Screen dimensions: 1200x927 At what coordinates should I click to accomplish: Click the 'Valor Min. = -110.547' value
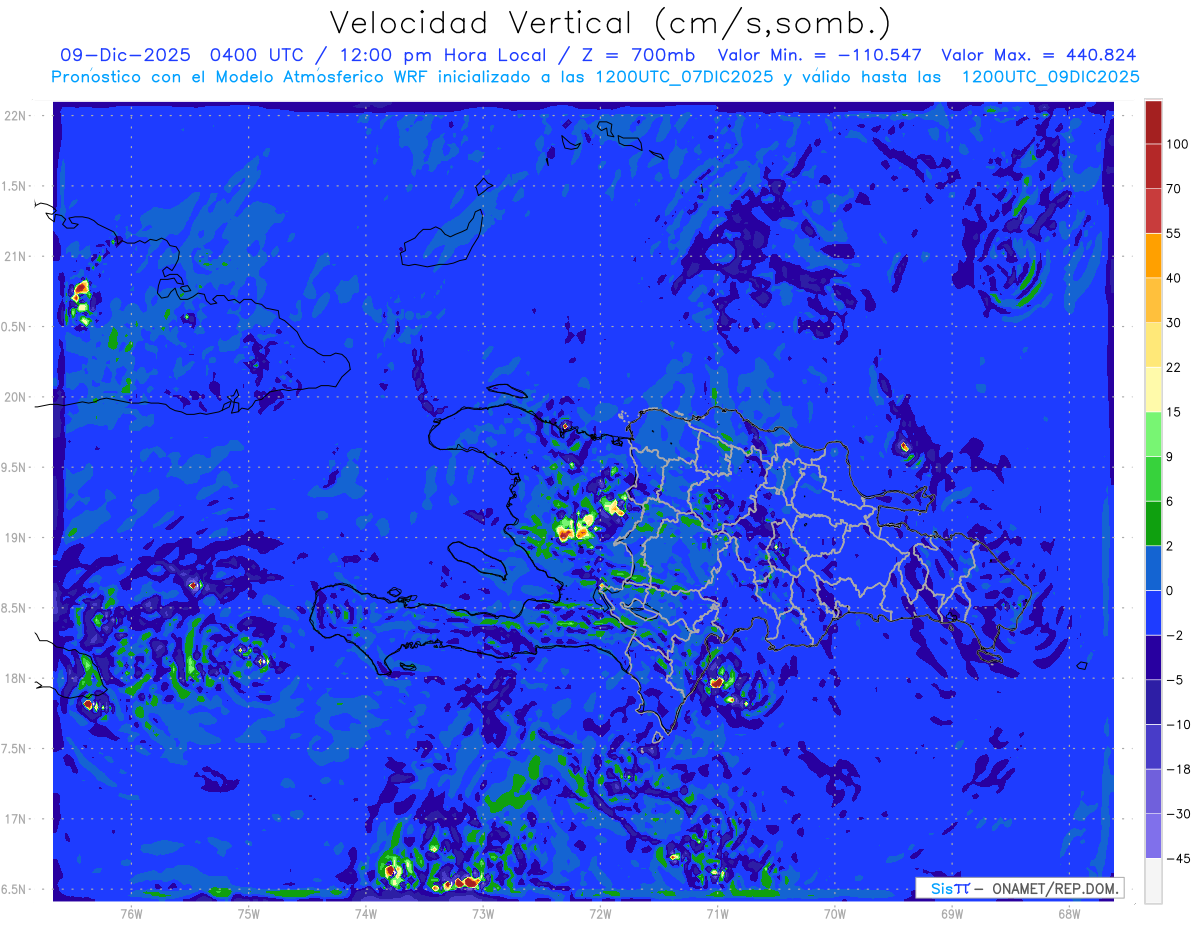point(820,55)
